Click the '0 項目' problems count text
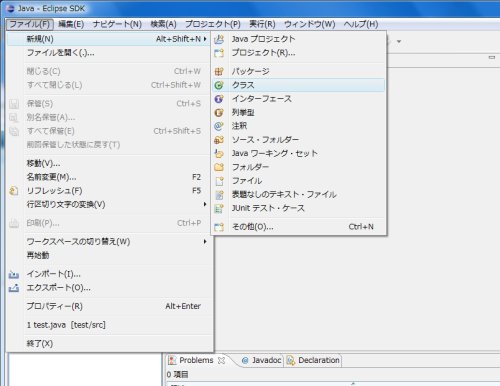Image resolution: width=500 pixels, height=386 pixels. coord(178,375)
